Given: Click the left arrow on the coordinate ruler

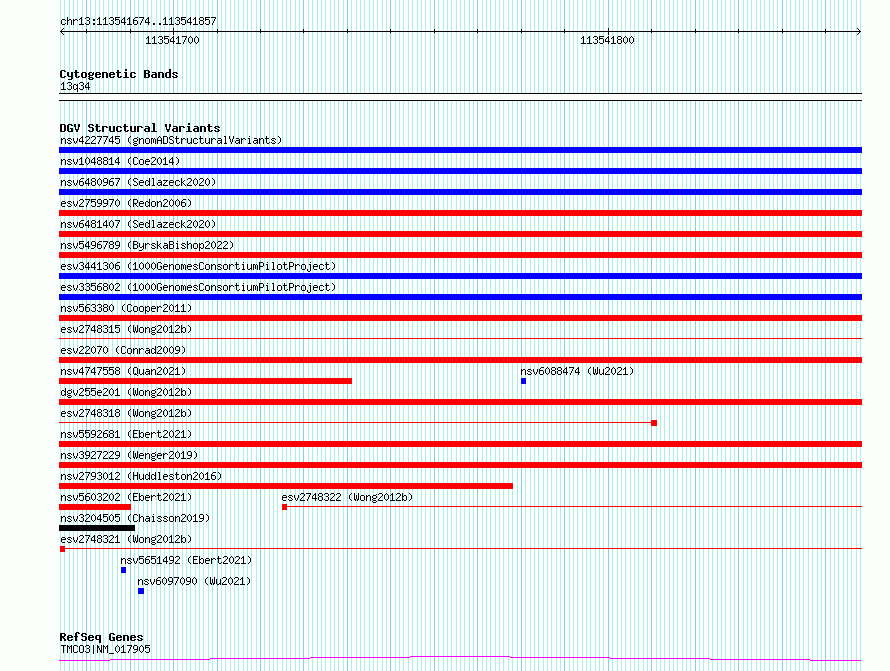Looking at the screenshot, I should pyautogui.click(x=62, y=31).
